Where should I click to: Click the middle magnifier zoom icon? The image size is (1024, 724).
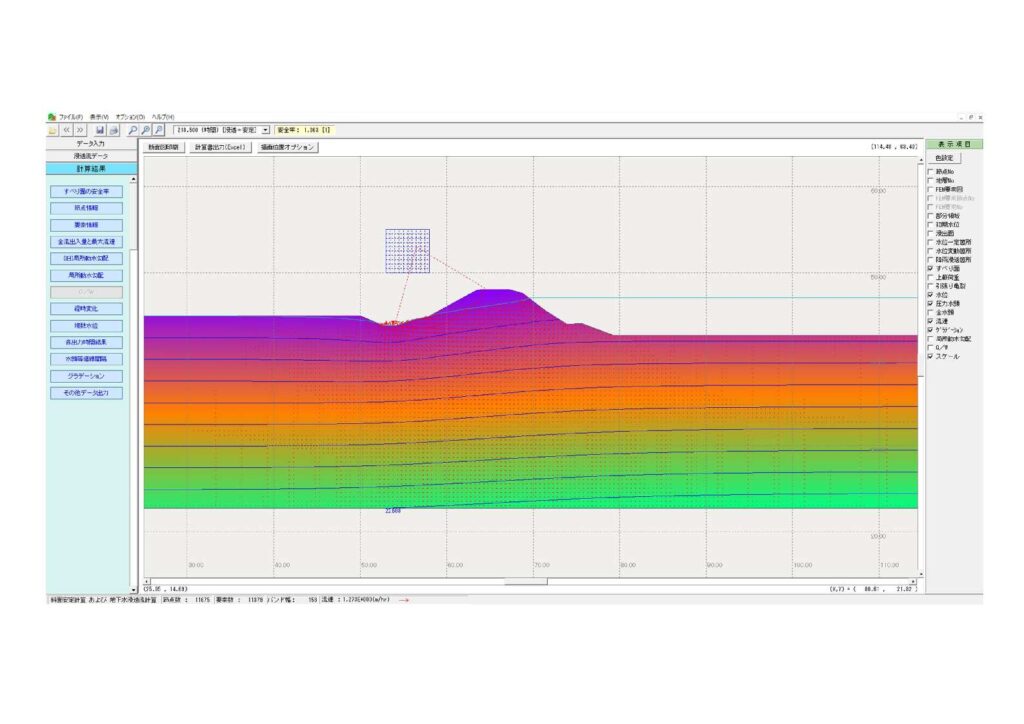tap(146, 130)
